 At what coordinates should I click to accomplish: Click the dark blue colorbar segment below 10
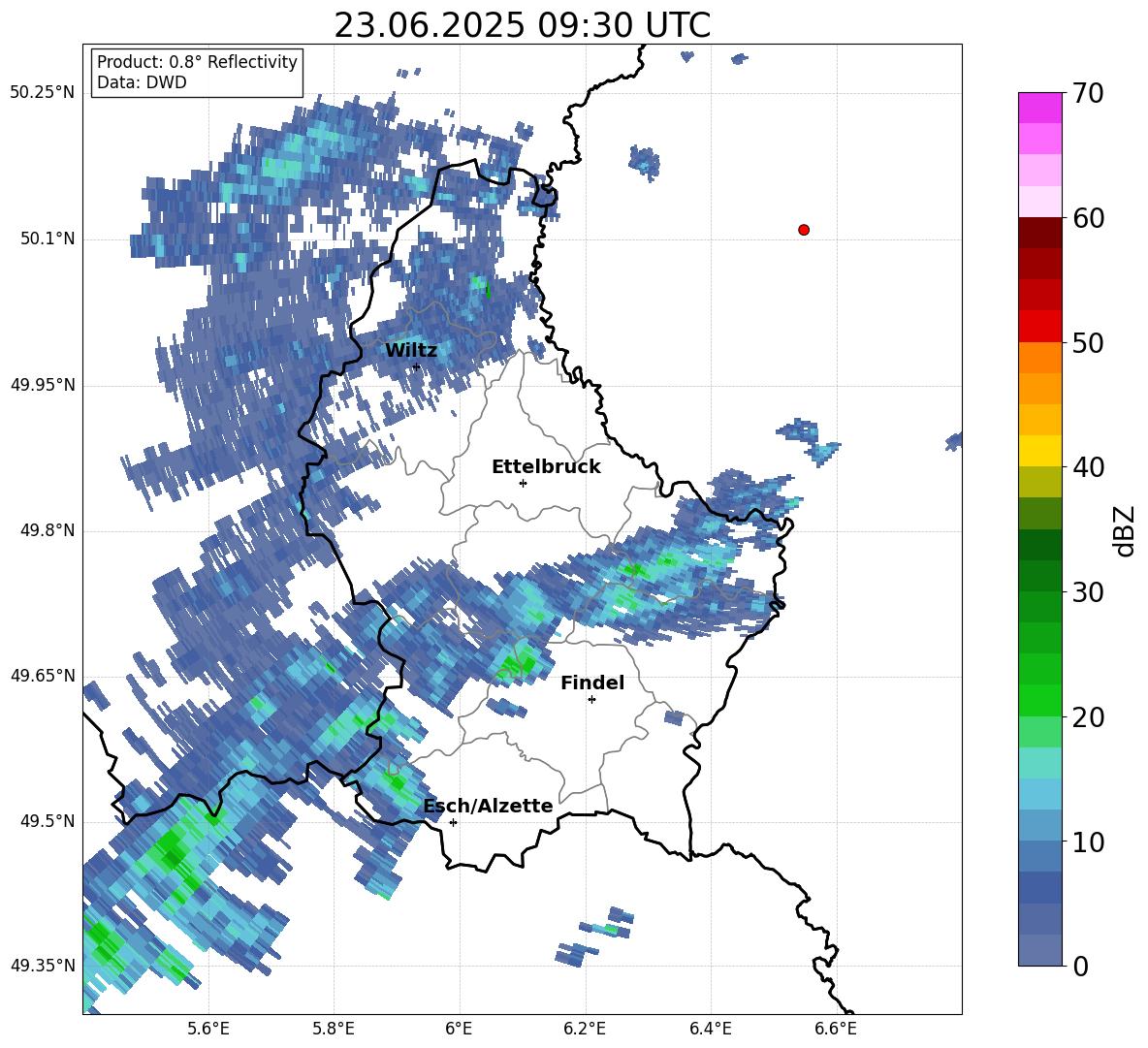pos(1039,888)
